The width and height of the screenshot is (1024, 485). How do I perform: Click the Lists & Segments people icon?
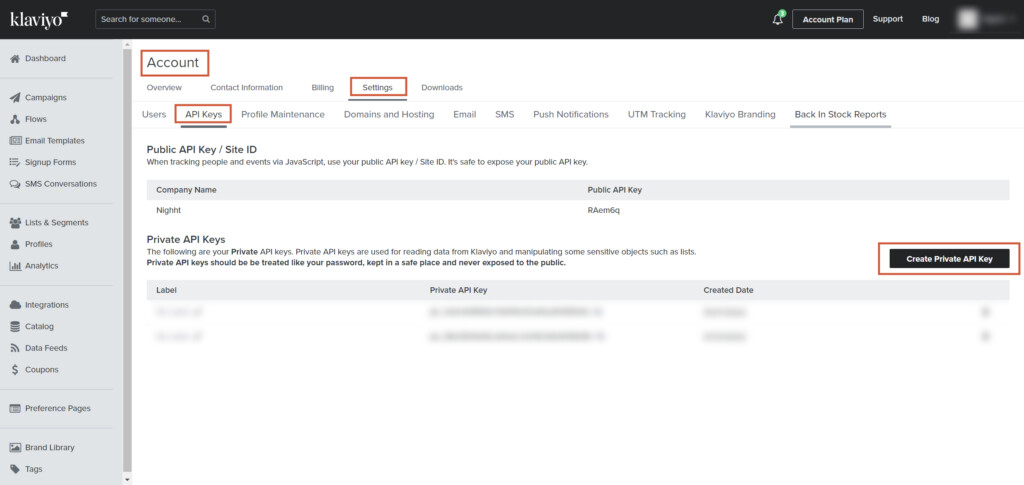tap(15, 223)
